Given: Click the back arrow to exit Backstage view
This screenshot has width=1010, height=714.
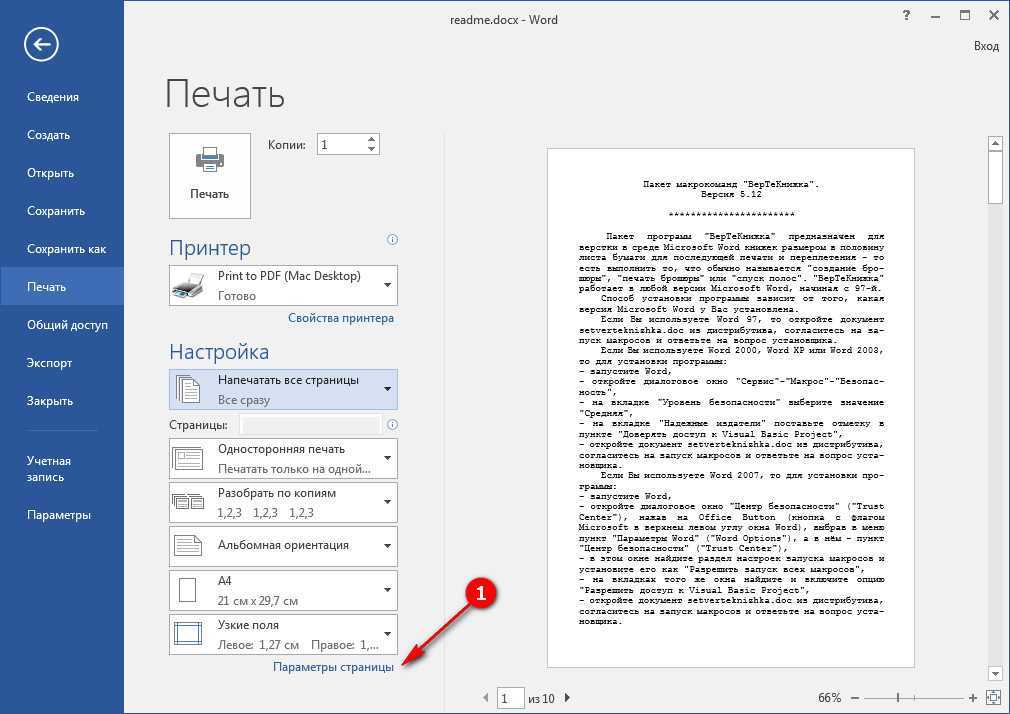Looking at the screenshot, I should click(x=41, y=44).
